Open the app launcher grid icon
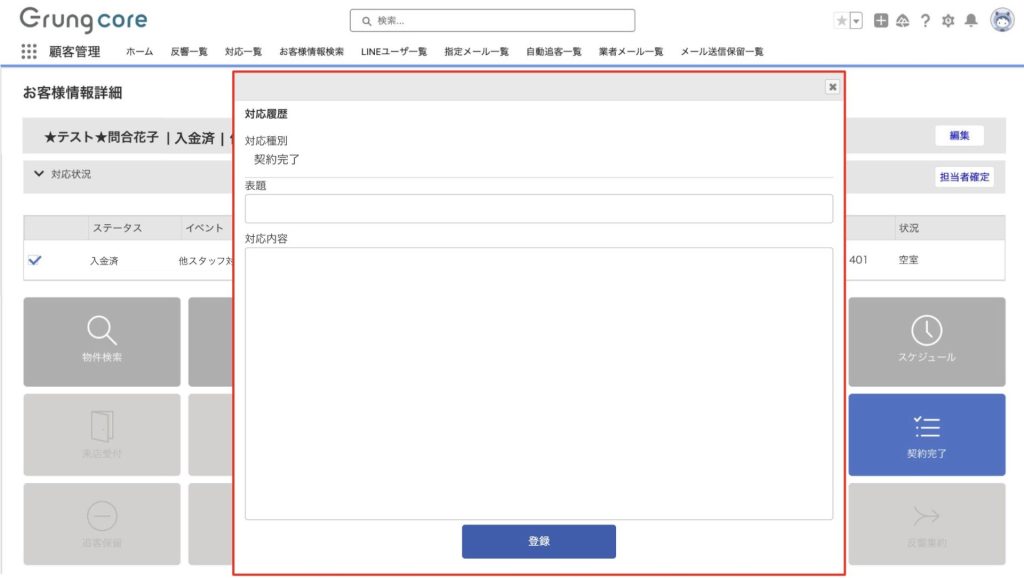 (x=29, y=52)
